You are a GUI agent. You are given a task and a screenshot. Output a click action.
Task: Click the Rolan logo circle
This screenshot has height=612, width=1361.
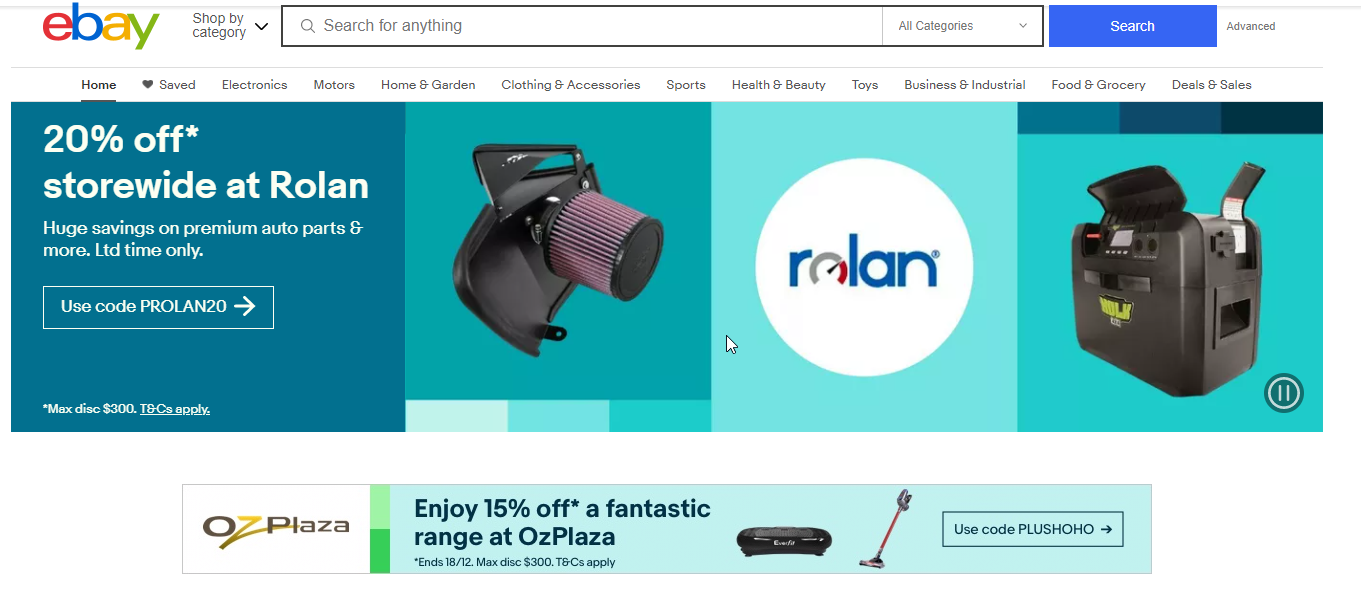point(864,267)
